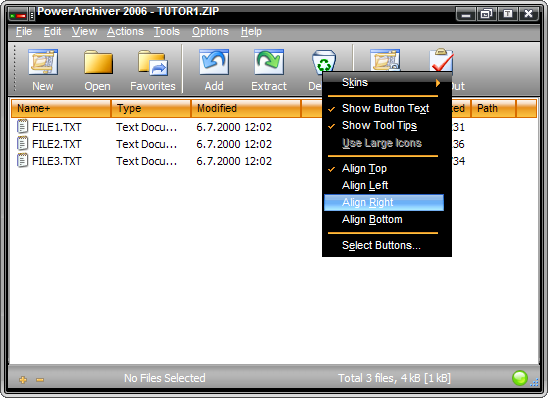Screen dimensions: 548x398
Task: Sort files by the Modified column header
Action: click(246, 108)
